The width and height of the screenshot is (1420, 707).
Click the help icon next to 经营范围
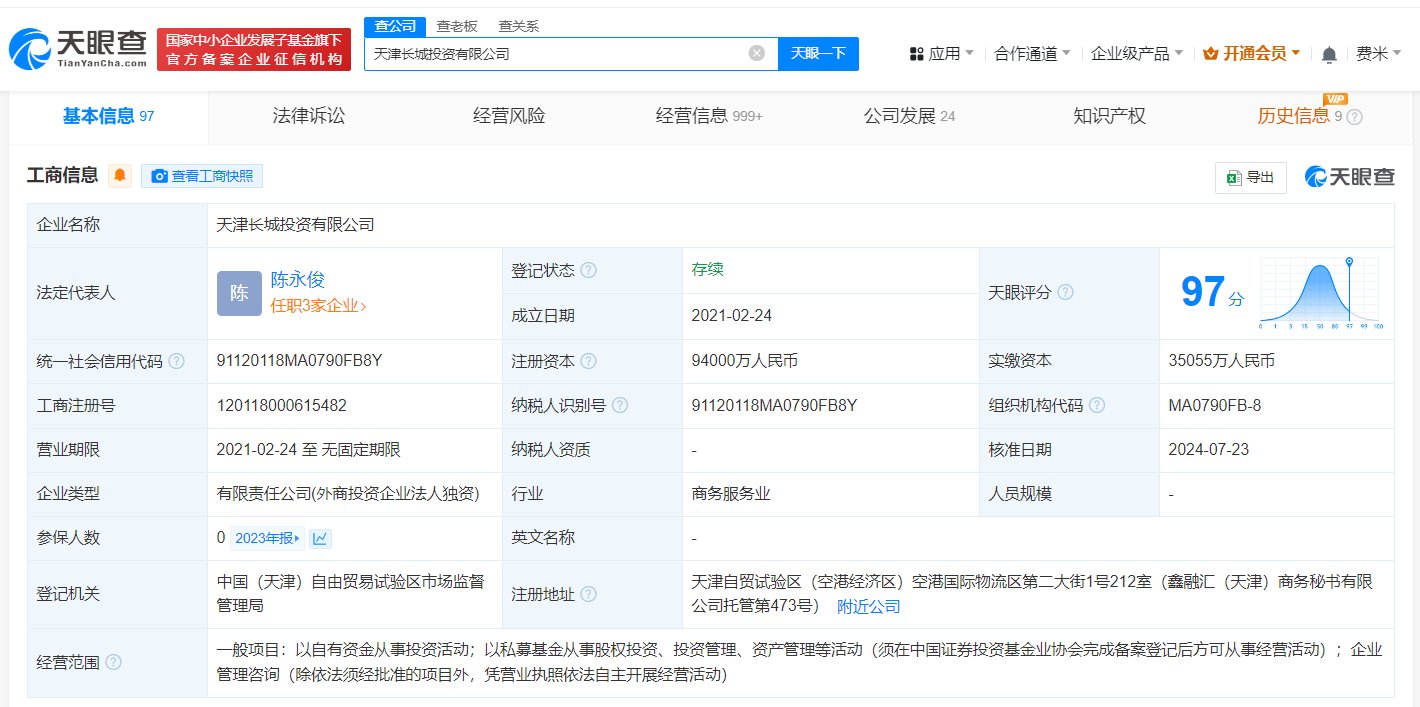(x=114, y=662)
